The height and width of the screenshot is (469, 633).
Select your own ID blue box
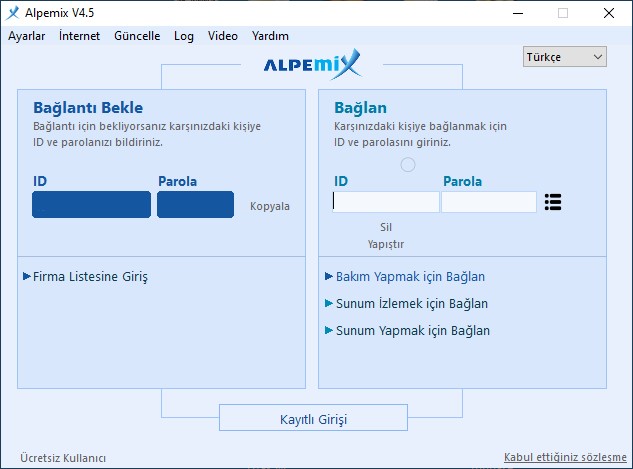(x=92, y=205)
